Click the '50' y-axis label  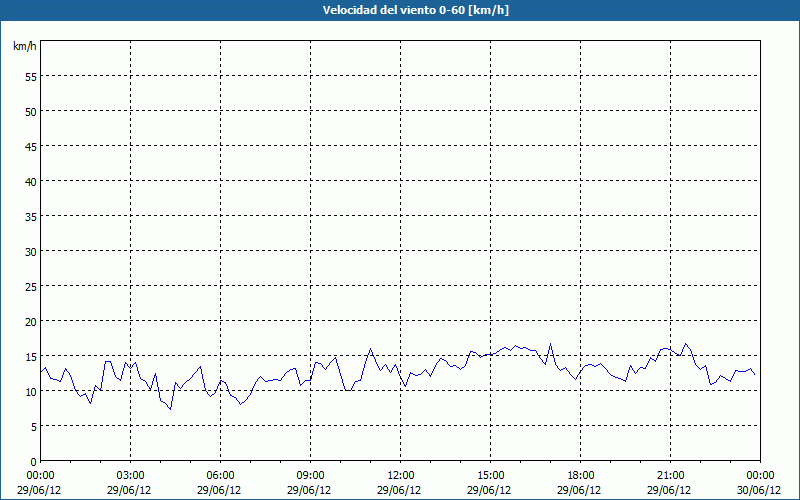pyautogui.click(x=31, y=112)
